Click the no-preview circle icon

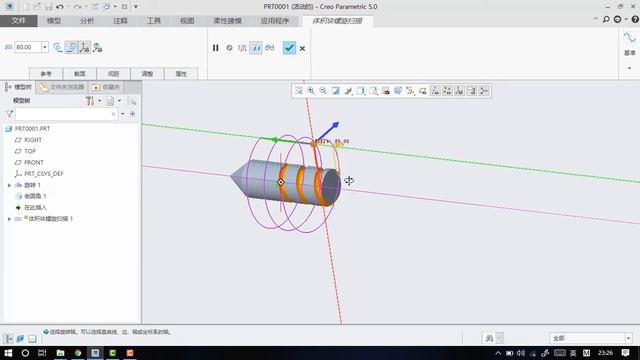click(229, 48)
